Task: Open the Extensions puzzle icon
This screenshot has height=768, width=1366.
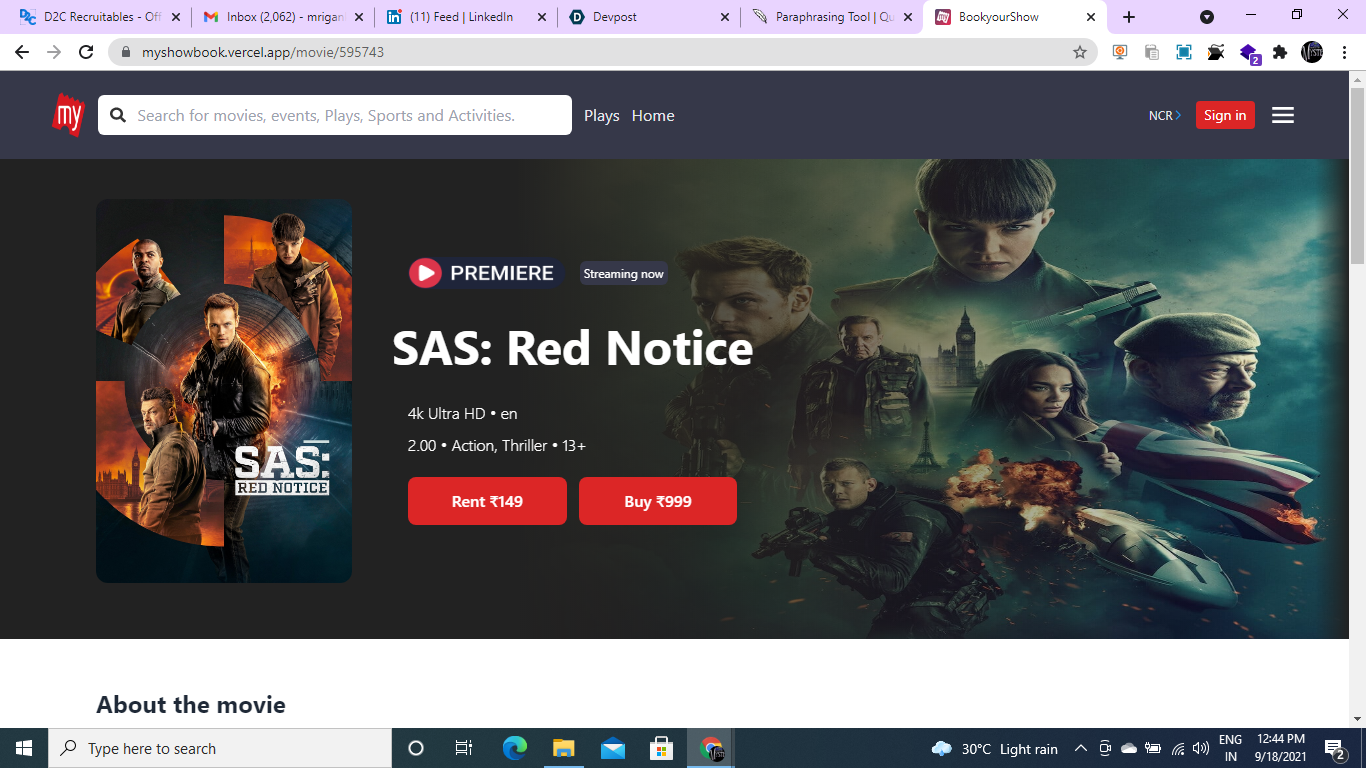Action: pos(1280,52)
